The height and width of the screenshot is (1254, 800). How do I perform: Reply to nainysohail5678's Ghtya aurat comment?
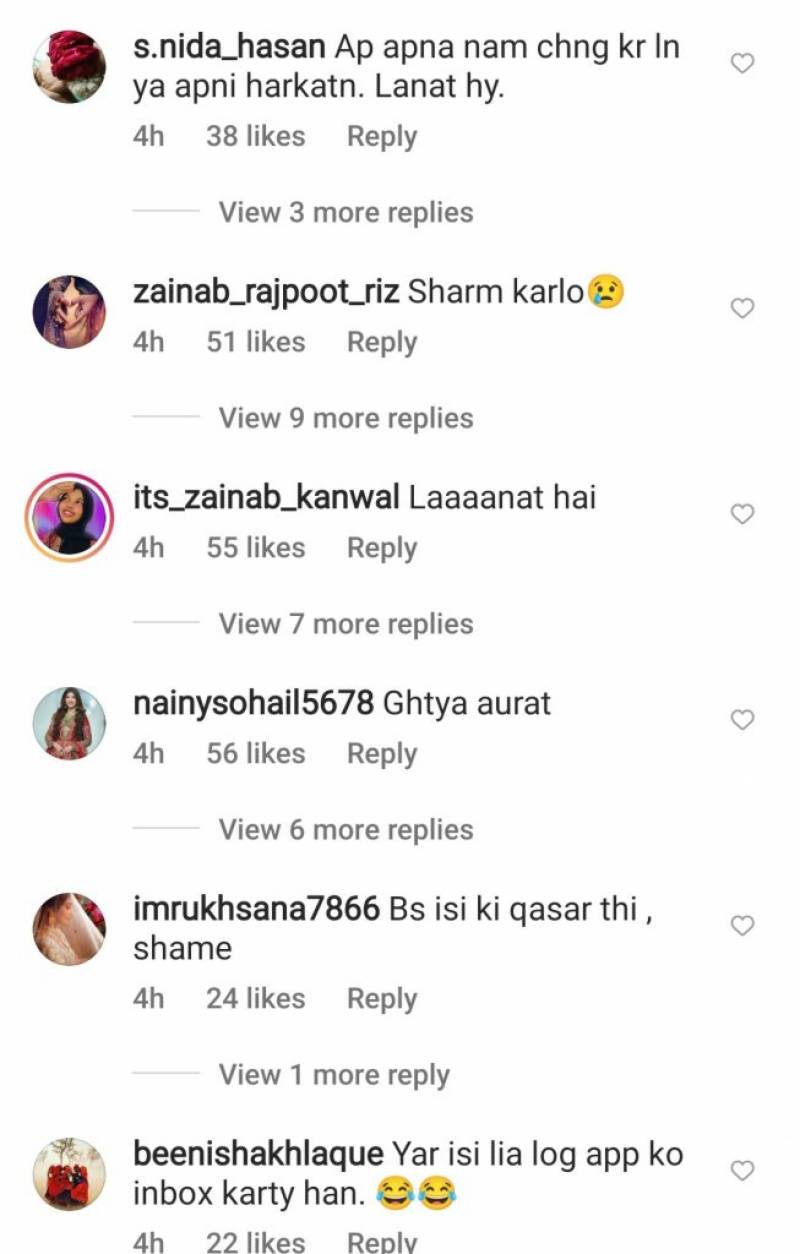[382, 754]
